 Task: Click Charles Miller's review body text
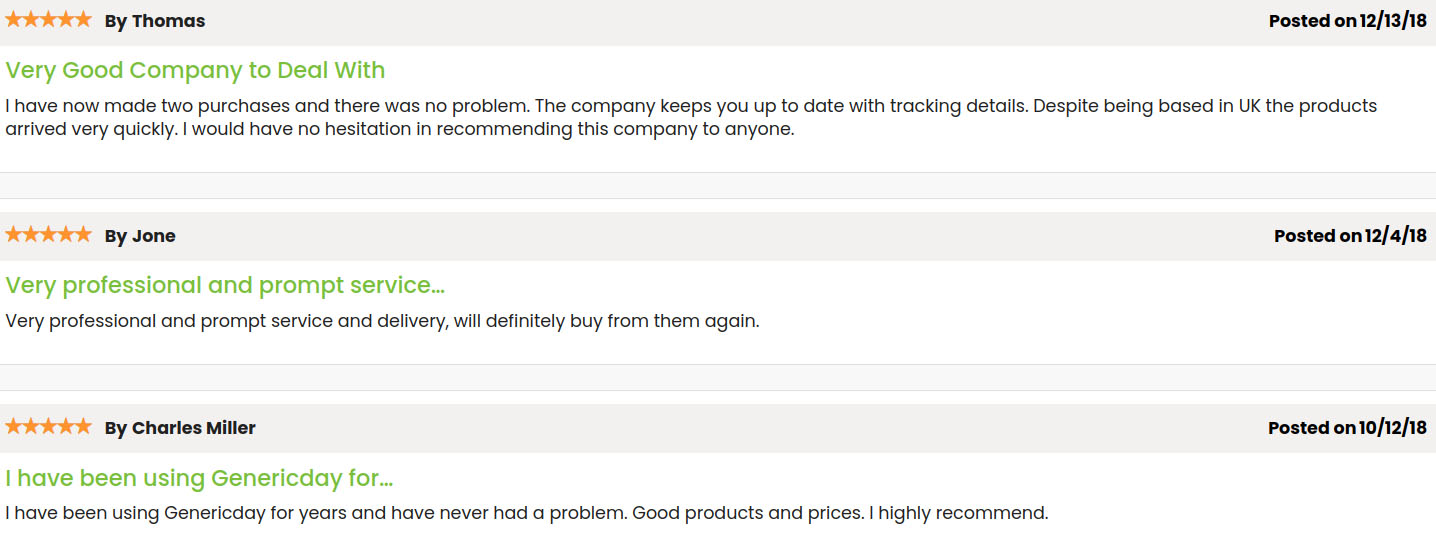(526, 514)
